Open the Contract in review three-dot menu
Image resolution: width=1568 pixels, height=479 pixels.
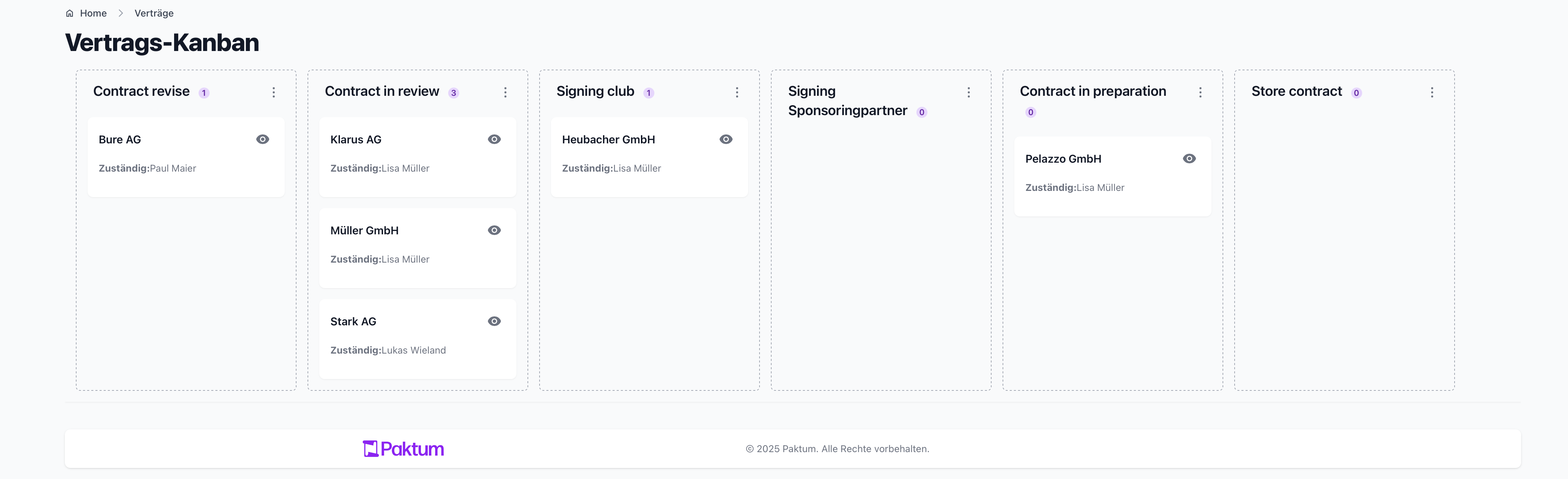[505, 92]
